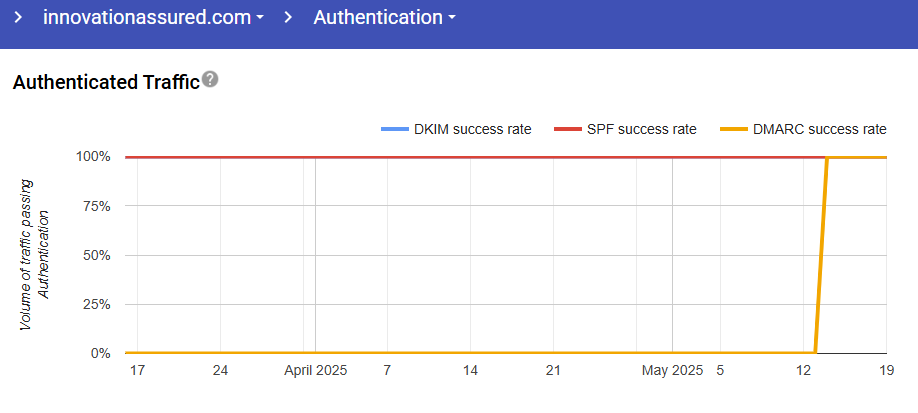
Task: Click the breadcrumb chevron before Authentication
Action: tap(289, 18)
